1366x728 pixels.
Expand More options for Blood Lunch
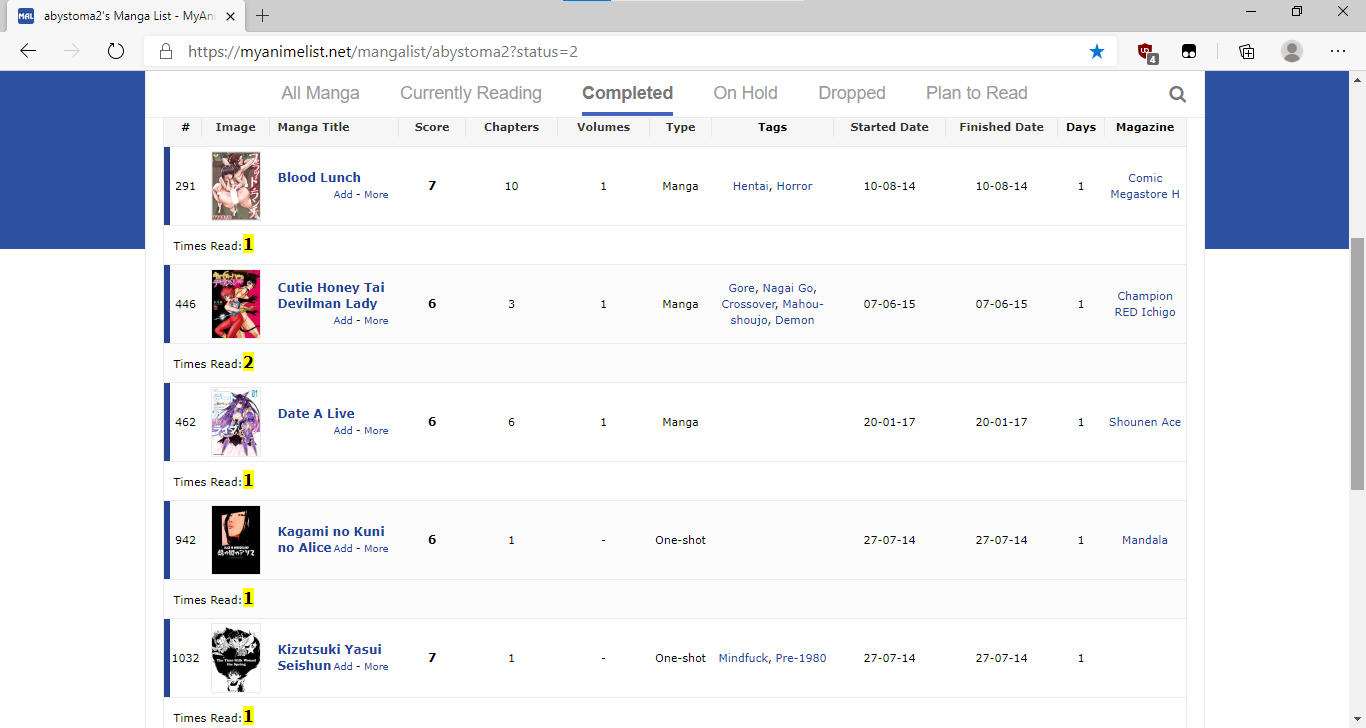tap(376, 195)
